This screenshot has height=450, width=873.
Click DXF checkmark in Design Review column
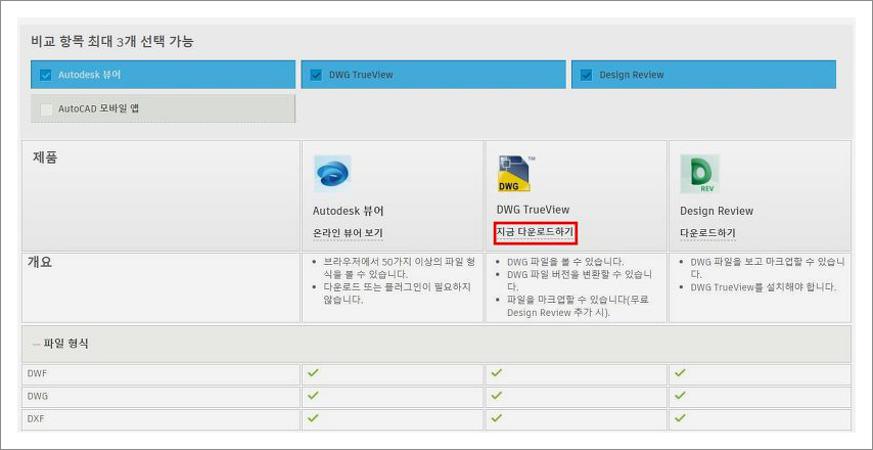pyautogui.click(x=679, y=417)
